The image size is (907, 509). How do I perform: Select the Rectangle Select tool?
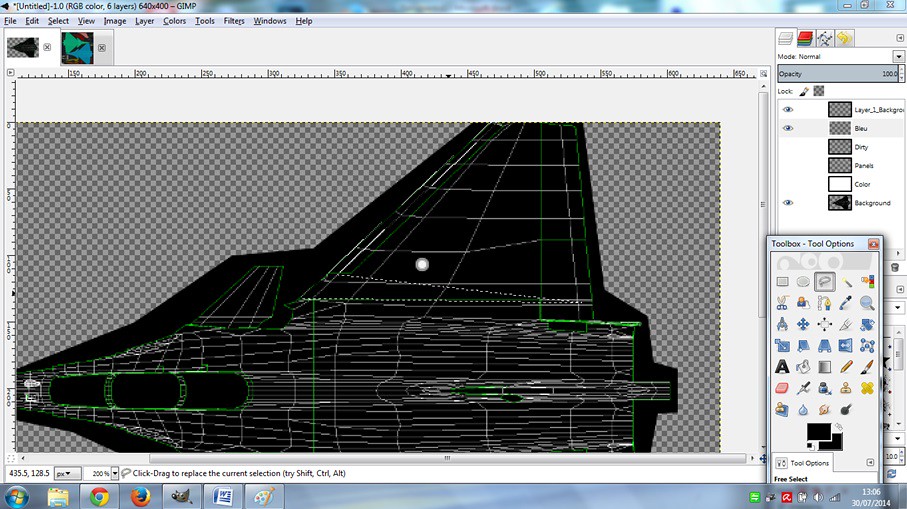[x=782, y=282]
